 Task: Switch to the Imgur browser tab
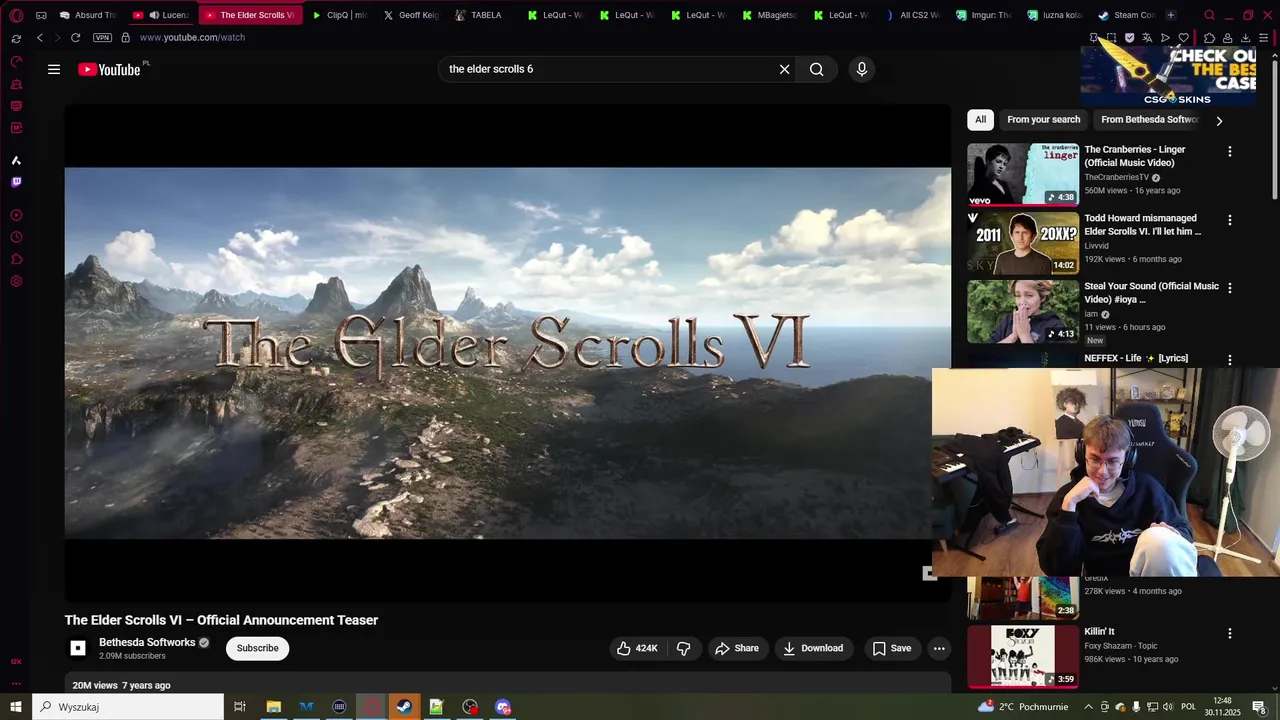pyautogui.click(x=984, y=15)
